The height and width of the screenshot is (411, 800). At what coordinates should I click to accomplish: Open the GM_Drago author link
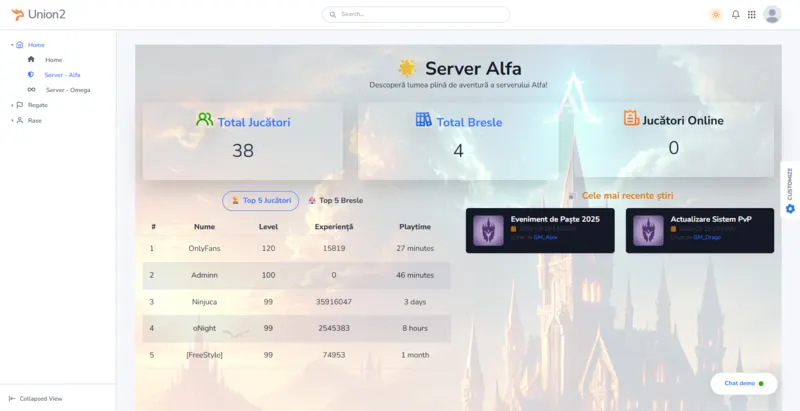point(707,238)
